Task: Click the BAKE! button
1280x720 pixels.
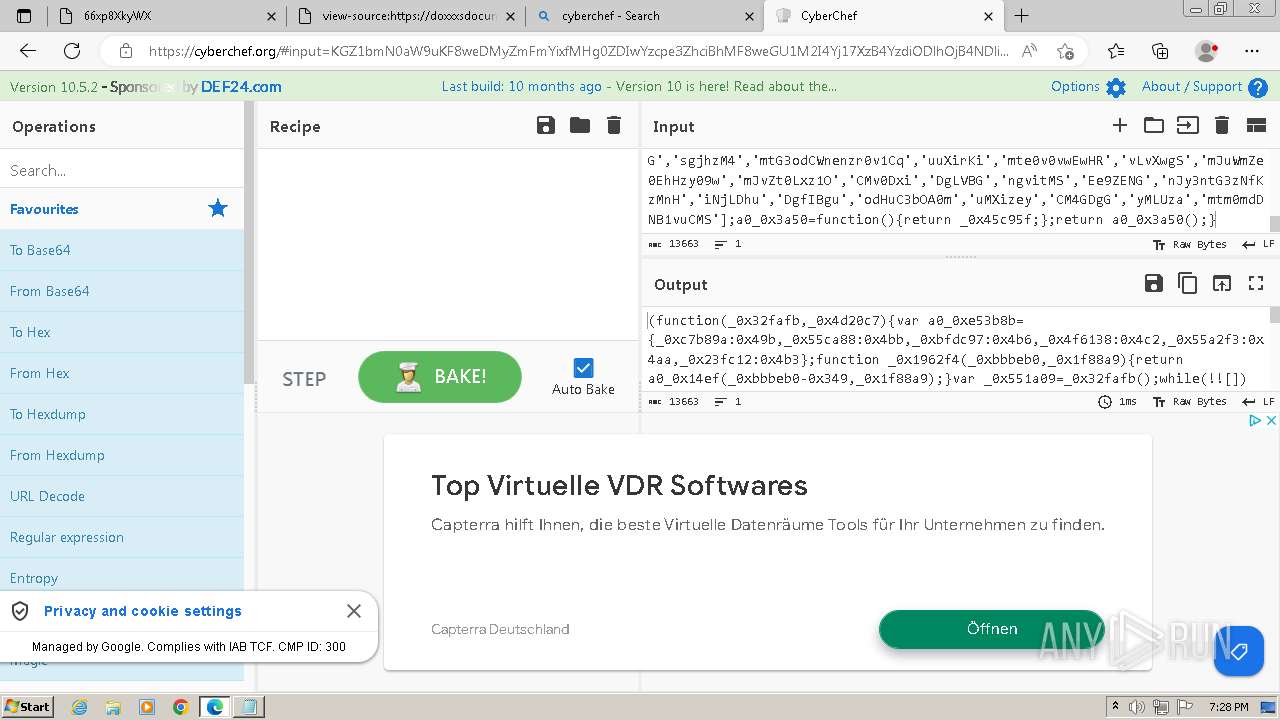Action: 440,377
